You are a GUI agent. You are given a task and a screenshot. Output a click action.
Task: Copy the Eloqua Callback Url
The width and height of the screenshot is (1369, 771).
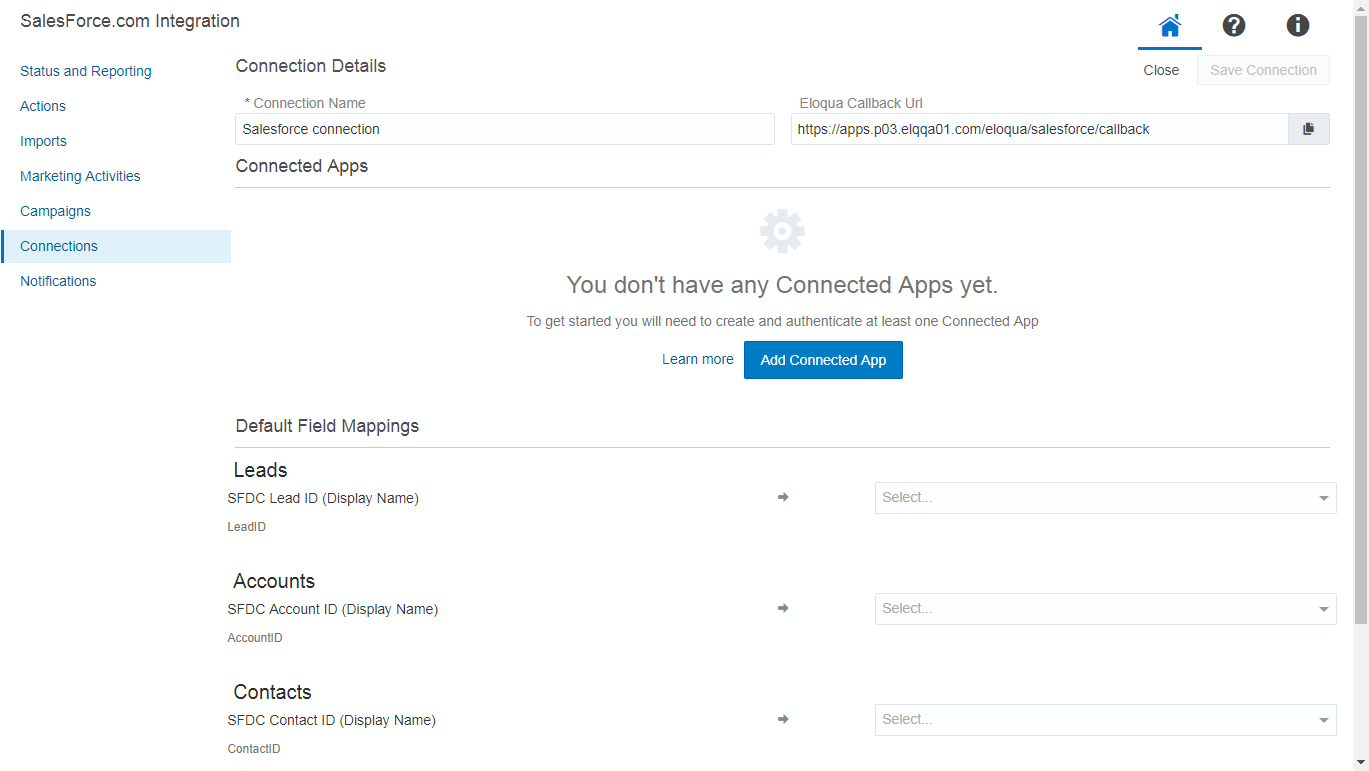(1308, 129)
